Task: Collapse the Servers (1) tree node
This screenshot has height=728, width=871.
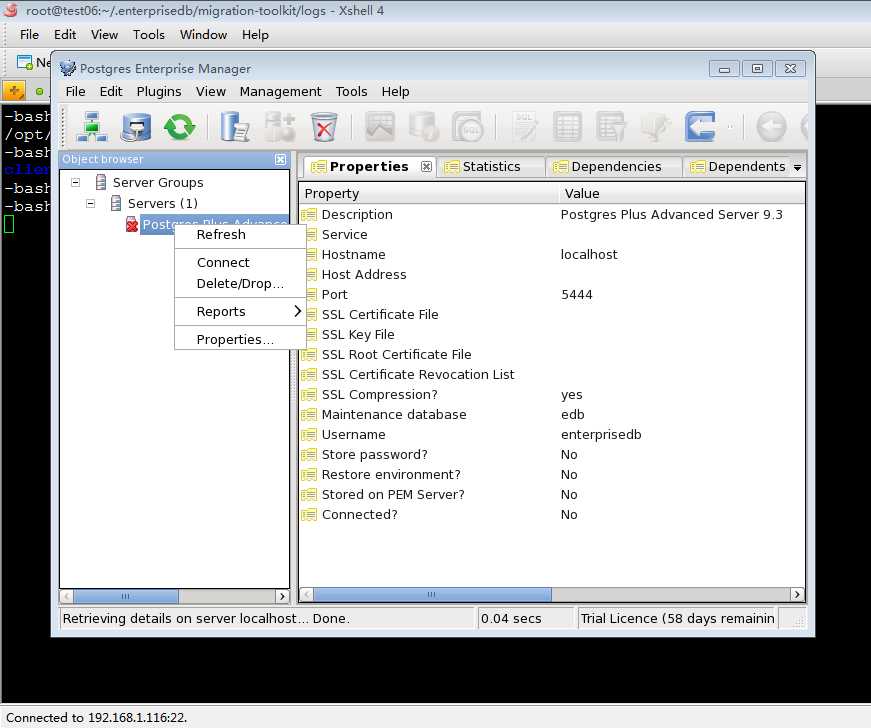Action: (x=91, y=203)
